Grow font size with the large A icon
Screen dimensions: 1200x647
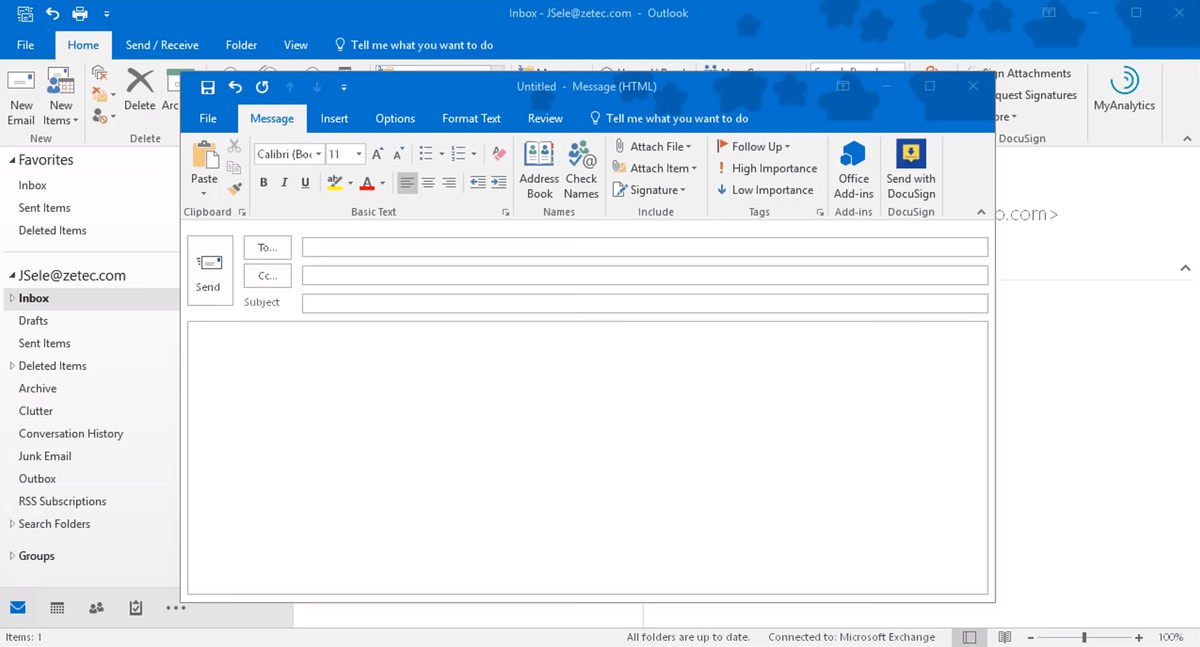click(378, 154)
